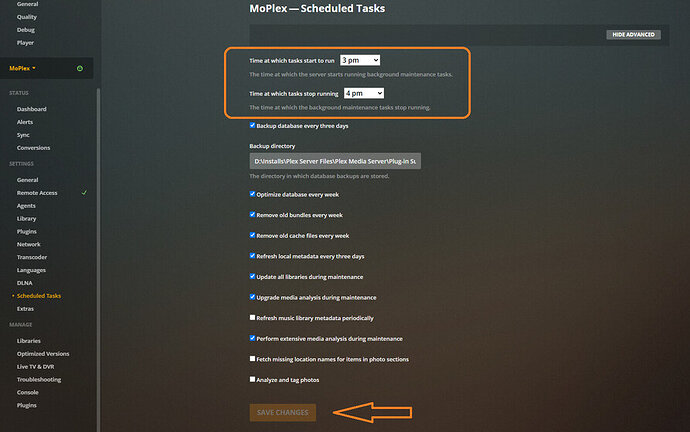Select Scheduled Tasks in the sidebar
The image size is (690, 432).
39,296
